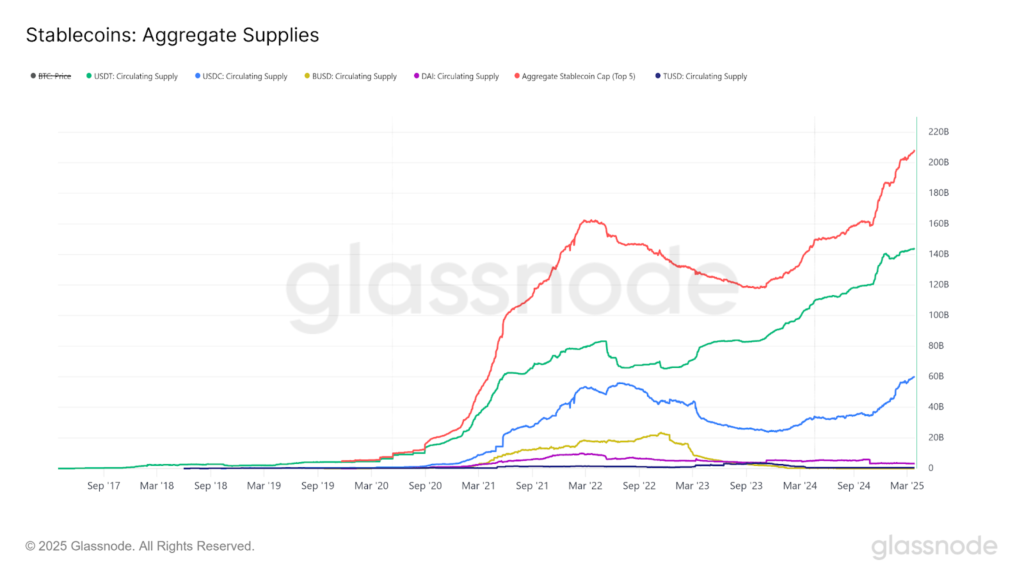Screen dimensions: 1024x576
Task: Toggle USDT: Circulating Supply series visibility
Action: [x=137, y=76]
